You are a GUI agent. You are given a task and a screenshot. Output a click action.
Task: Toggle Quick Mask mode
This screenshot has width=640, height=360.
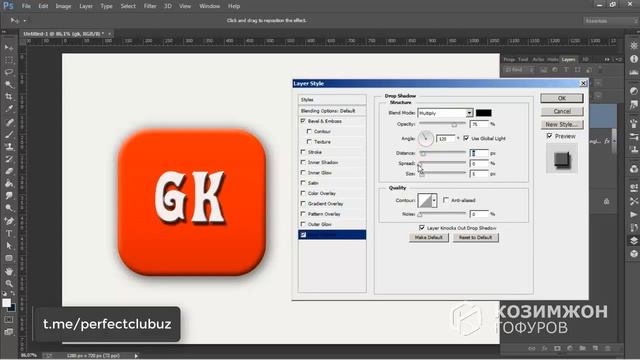coord(9,320)
